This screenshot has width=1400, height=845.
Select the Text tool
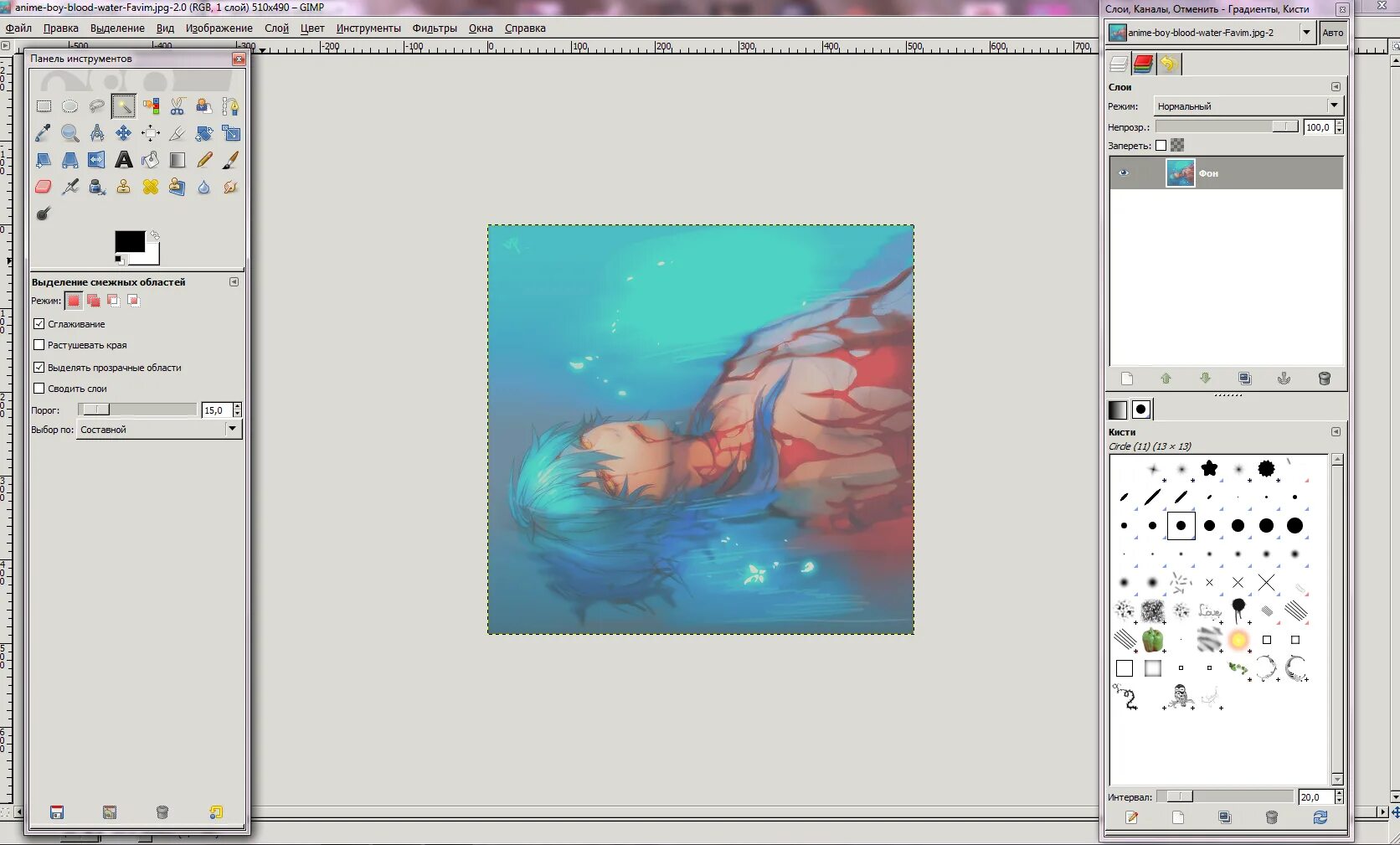point(124,160)
